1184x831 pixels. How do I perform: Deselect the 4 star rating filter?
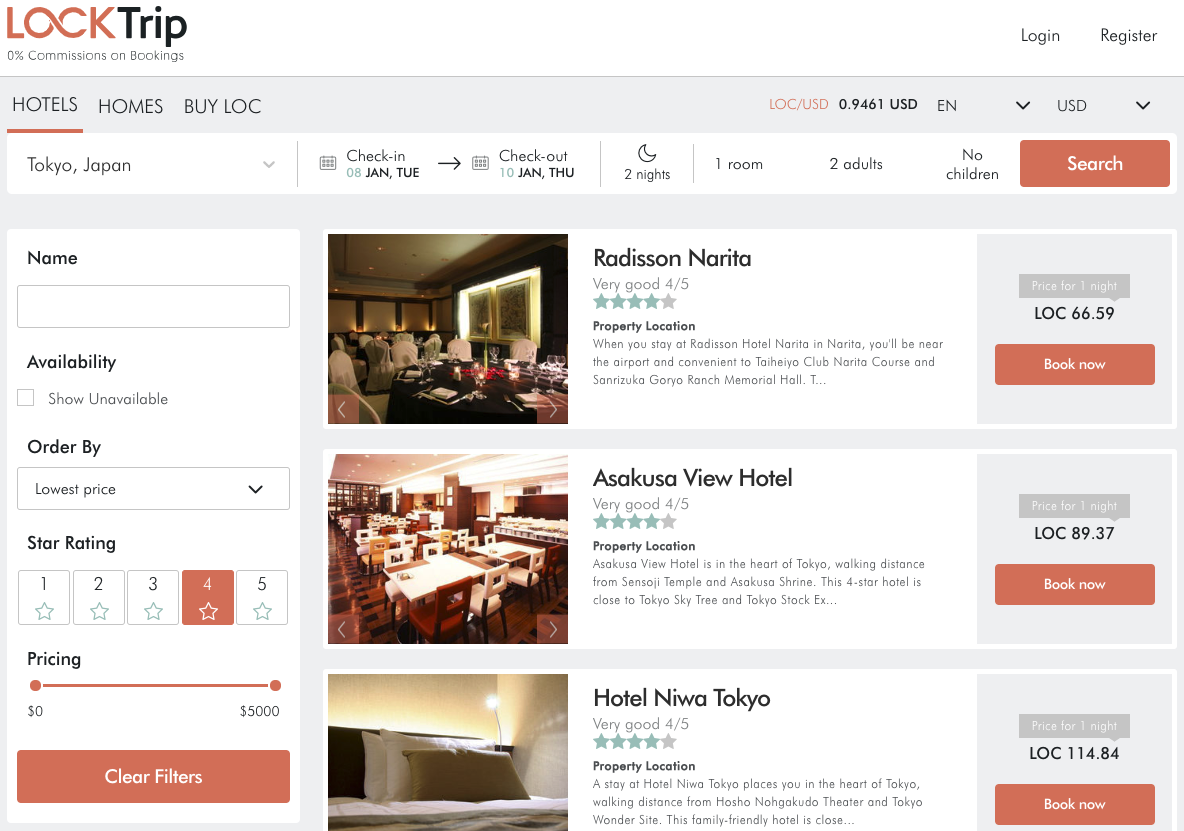pos(208,597)
